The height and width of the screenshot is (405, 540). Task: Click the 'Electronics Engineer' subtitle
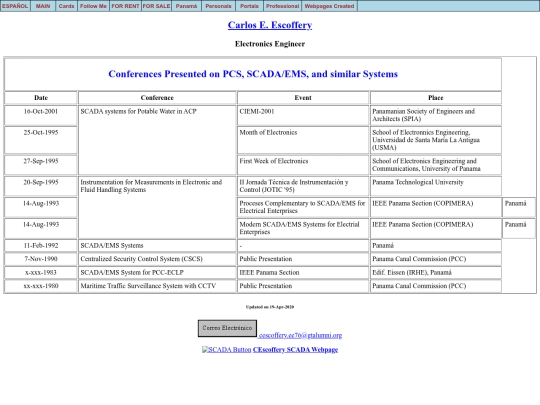click(x=270, y=44)
